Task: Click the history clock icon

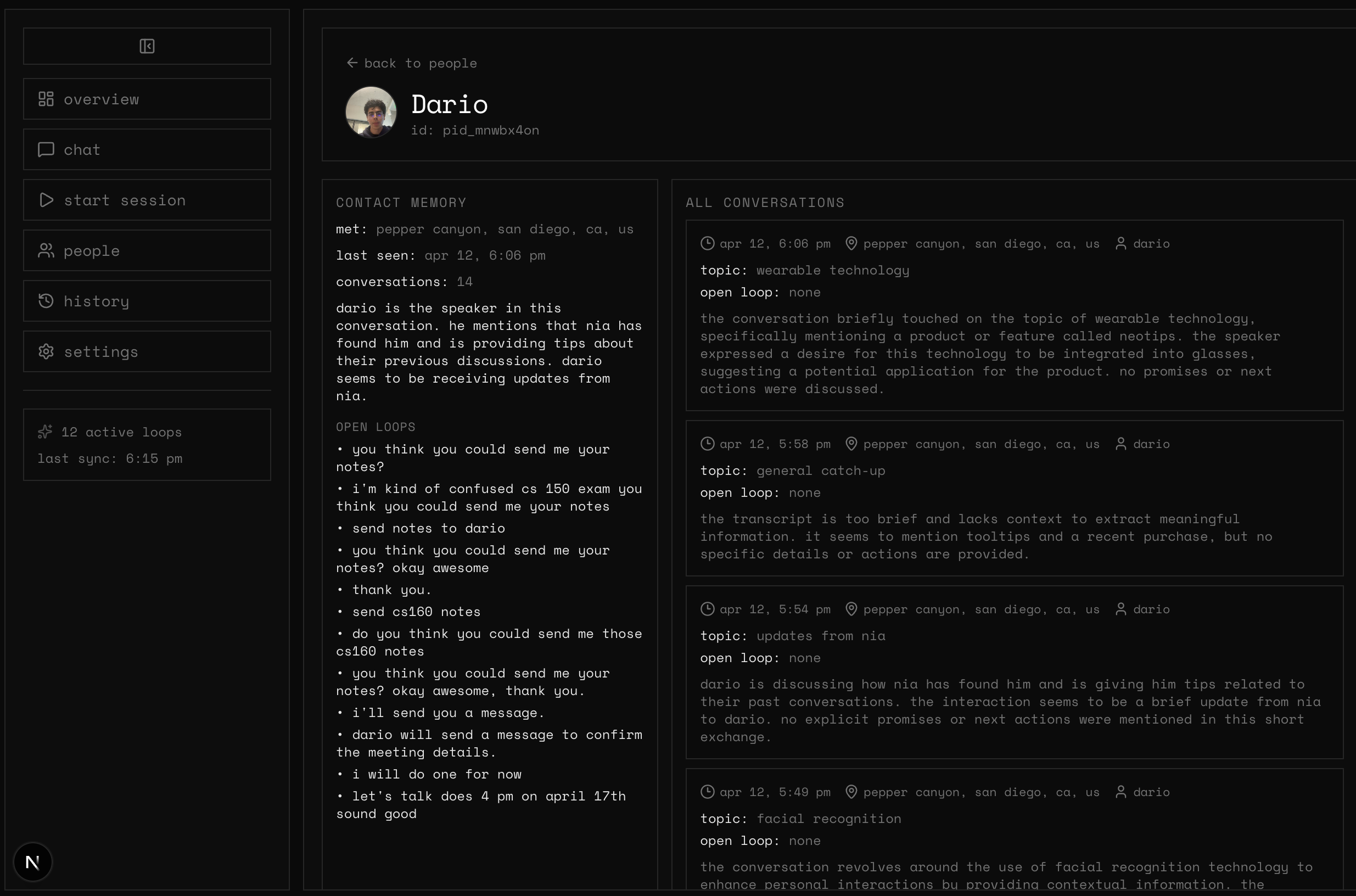Action: (x=46, y=300)
